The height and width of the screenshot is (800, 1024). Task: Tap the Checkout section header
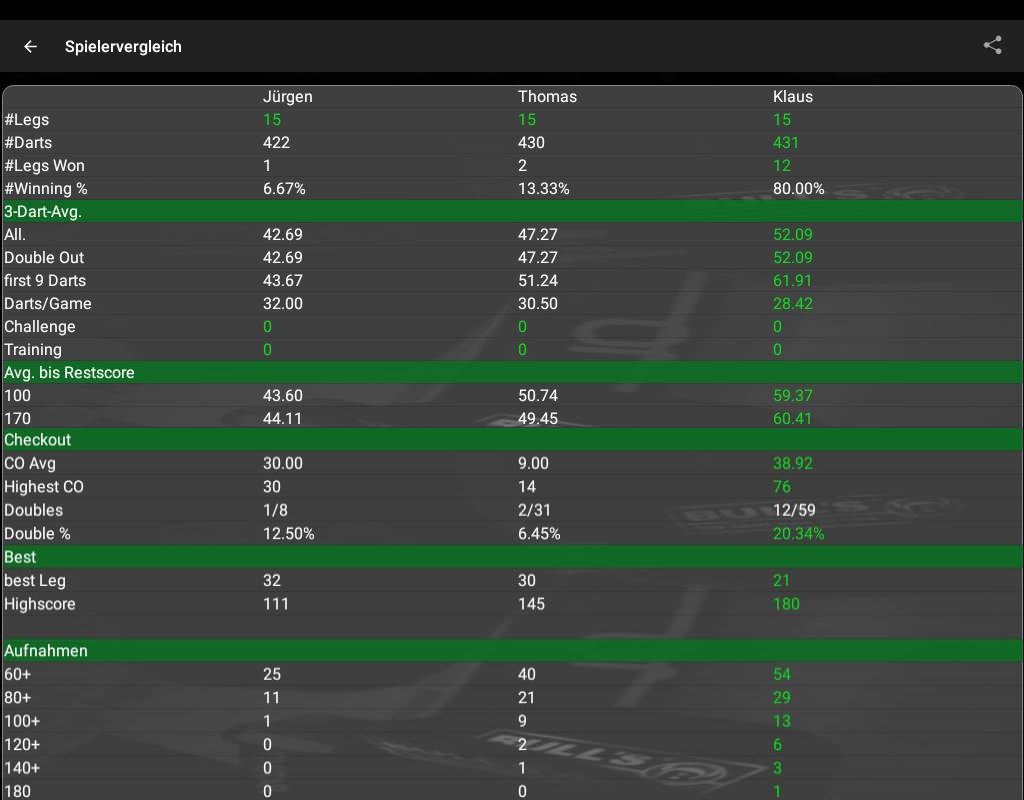(x=38, y=440)
